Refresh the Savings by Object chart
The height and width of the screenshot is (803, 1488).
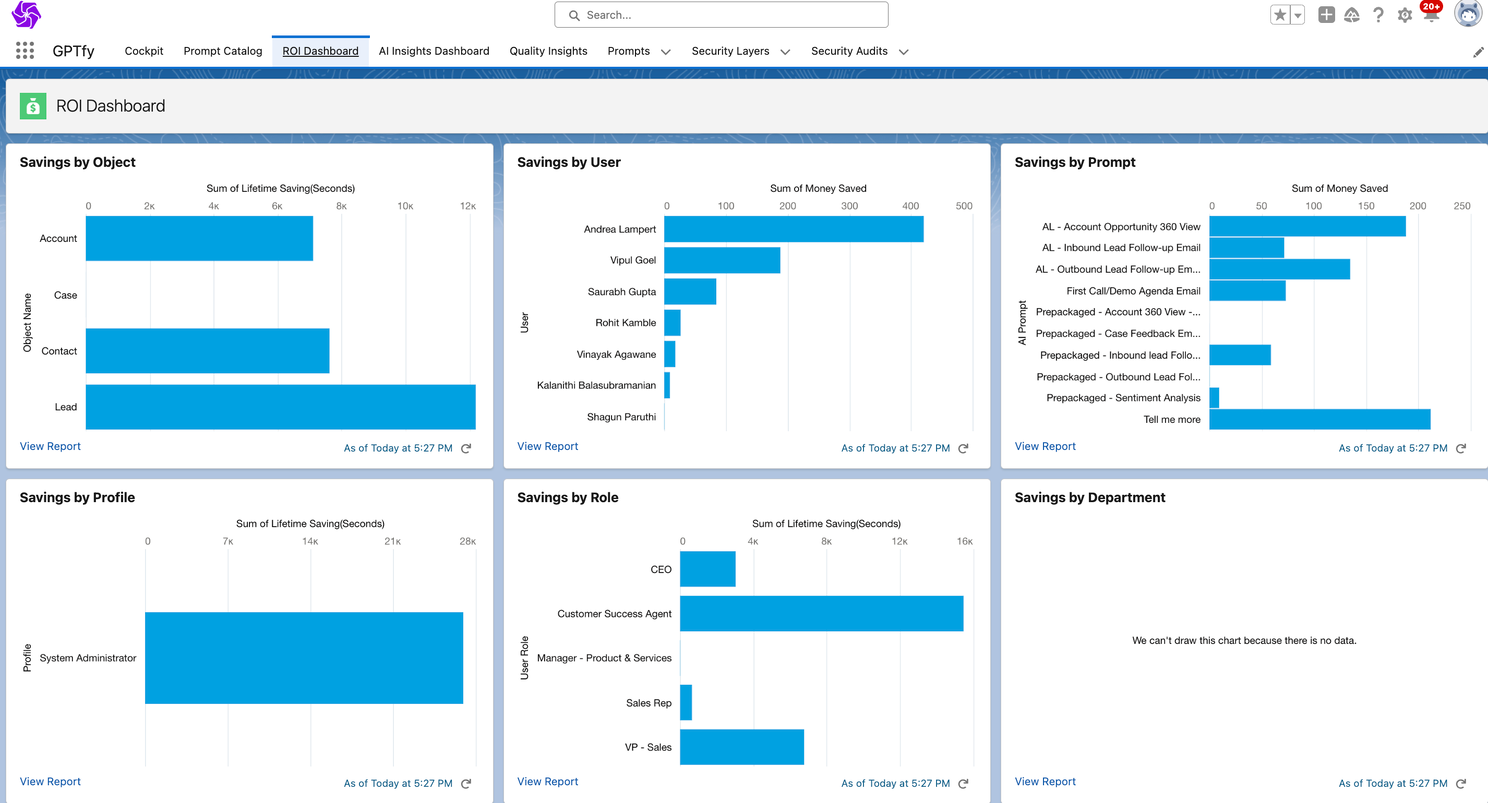click(466, 448)
